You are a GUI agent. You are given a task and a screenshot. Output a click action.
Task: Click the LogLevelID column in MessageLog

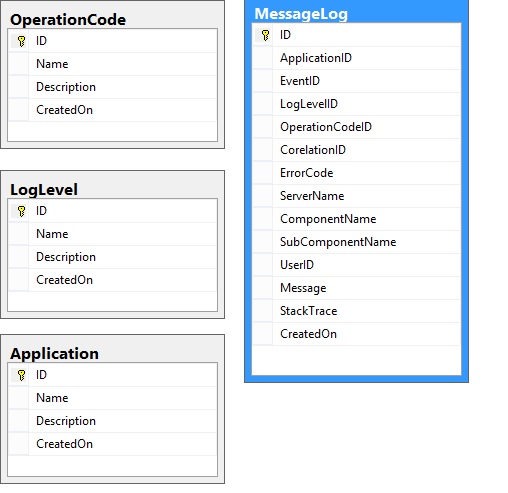[x=356, y=104]
